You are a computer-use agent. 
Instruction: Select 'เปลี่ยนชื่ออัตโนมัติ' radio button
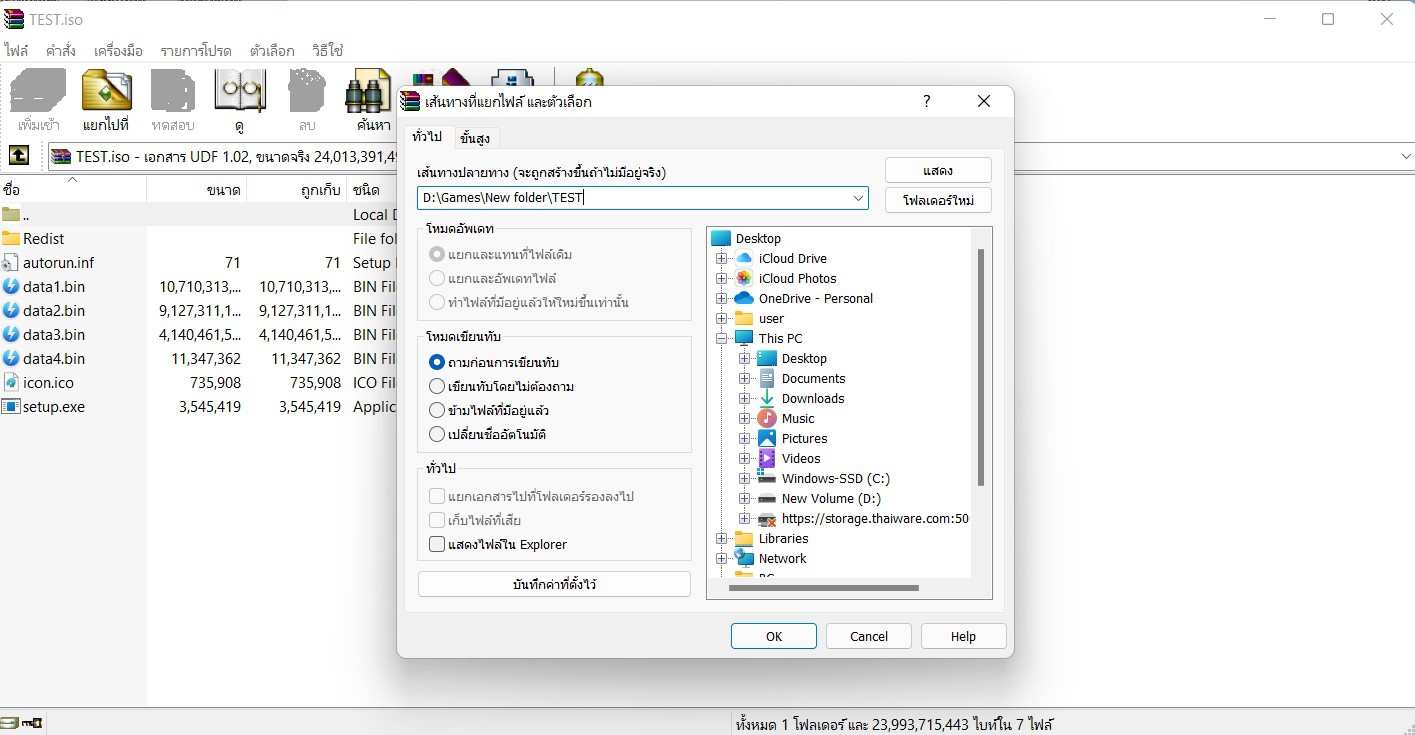pos(437,434)
